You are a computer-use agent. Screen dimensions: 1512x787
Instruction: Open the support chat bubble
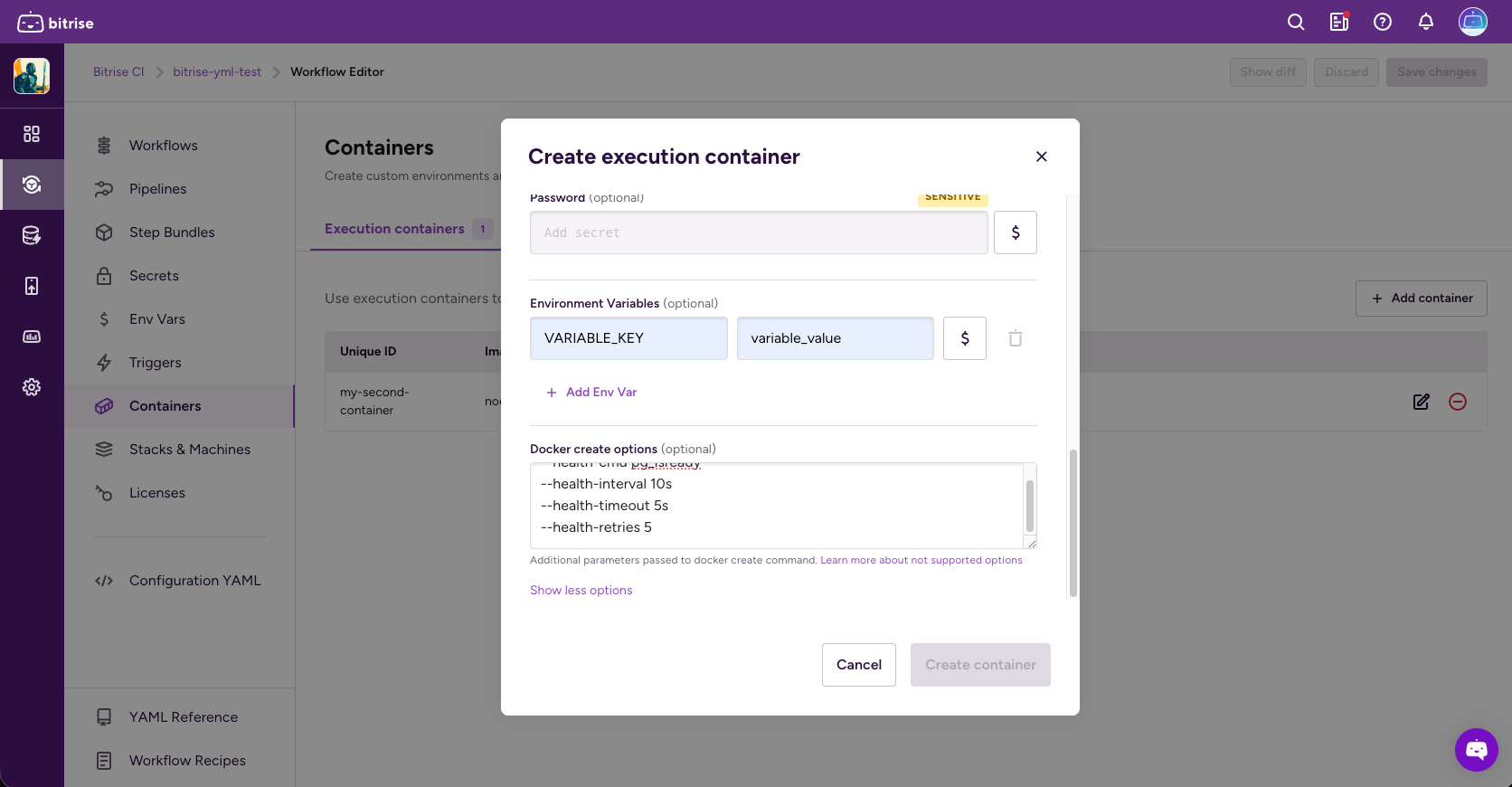tap(1476, 750)
